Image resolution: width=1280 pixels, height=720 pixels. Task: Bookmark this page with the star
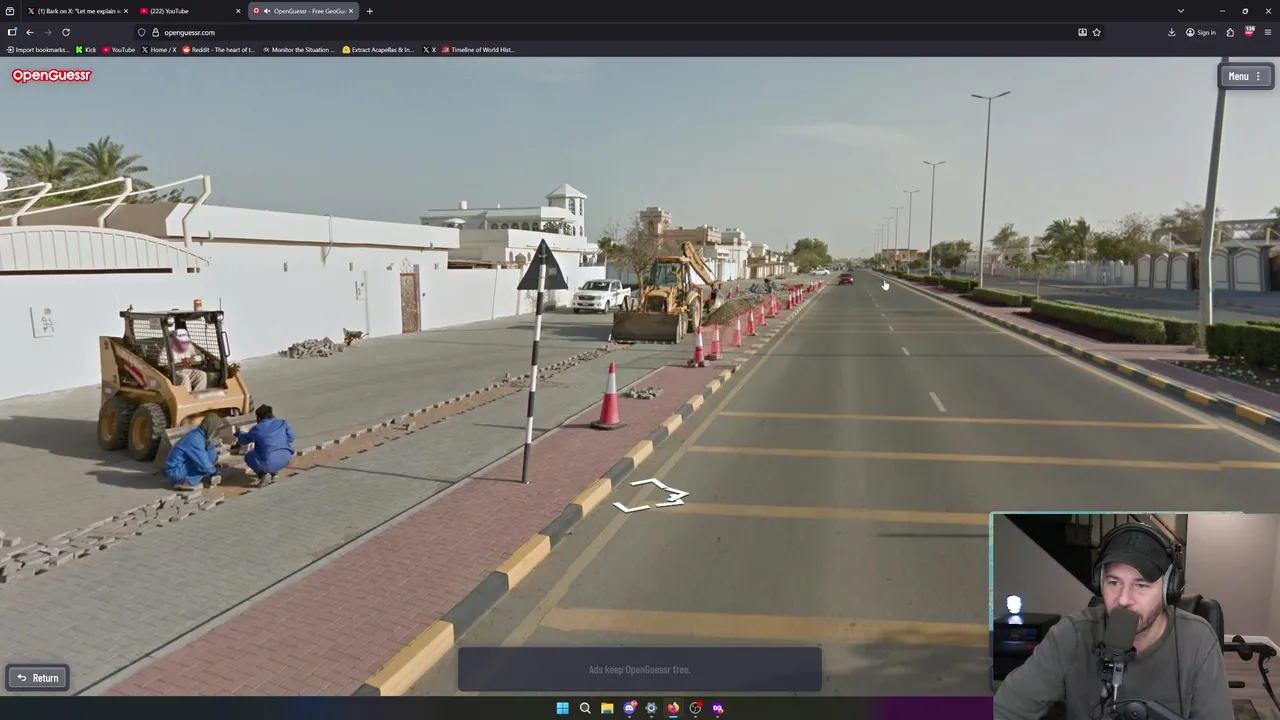[1096, 32]
